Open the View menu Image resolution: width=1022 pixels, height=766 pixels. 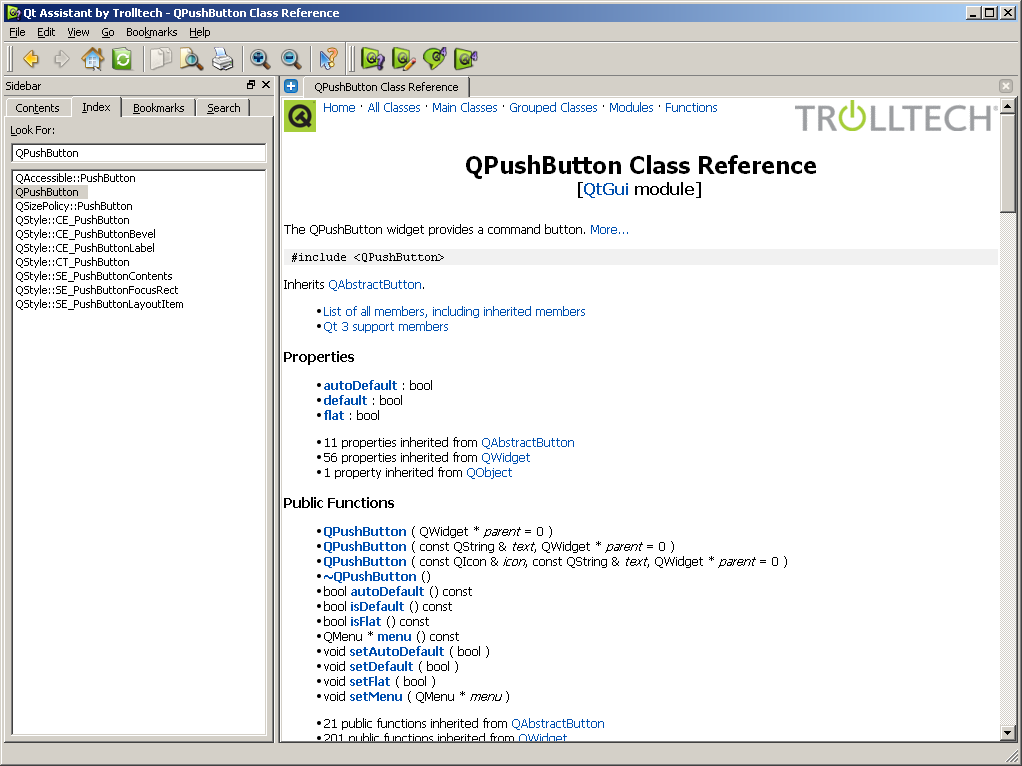(78, 32)
